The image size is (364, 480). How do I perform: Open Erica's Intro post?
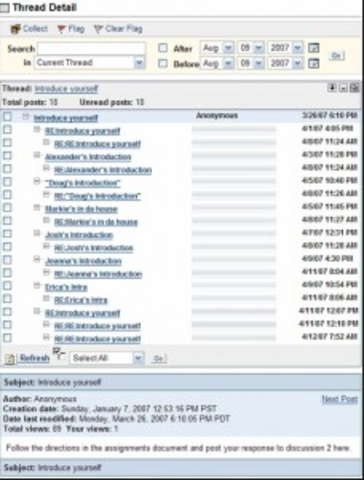(66, 287)
